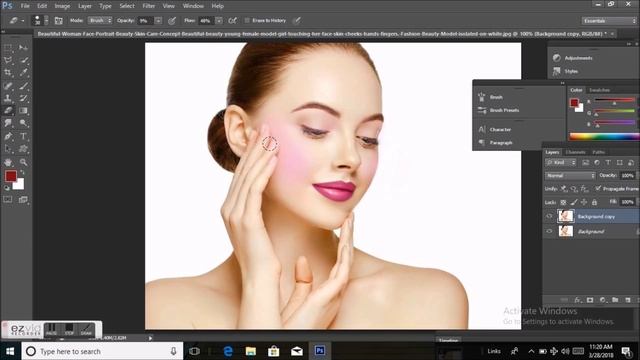Toggle pressure for size button
The width and height of the screenshot is (640, 360).
297,20
